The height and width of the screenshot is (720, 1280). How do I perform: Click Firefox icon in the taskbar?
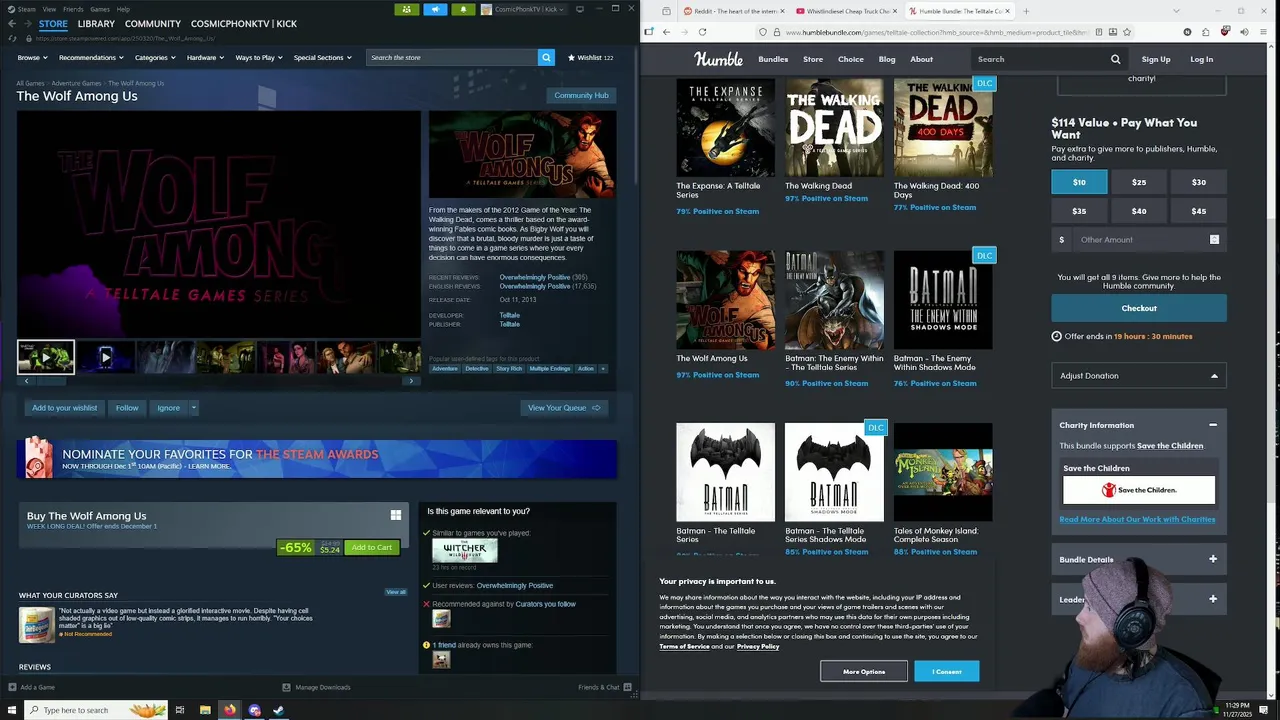pyautogui.click(x=230, y=710)
